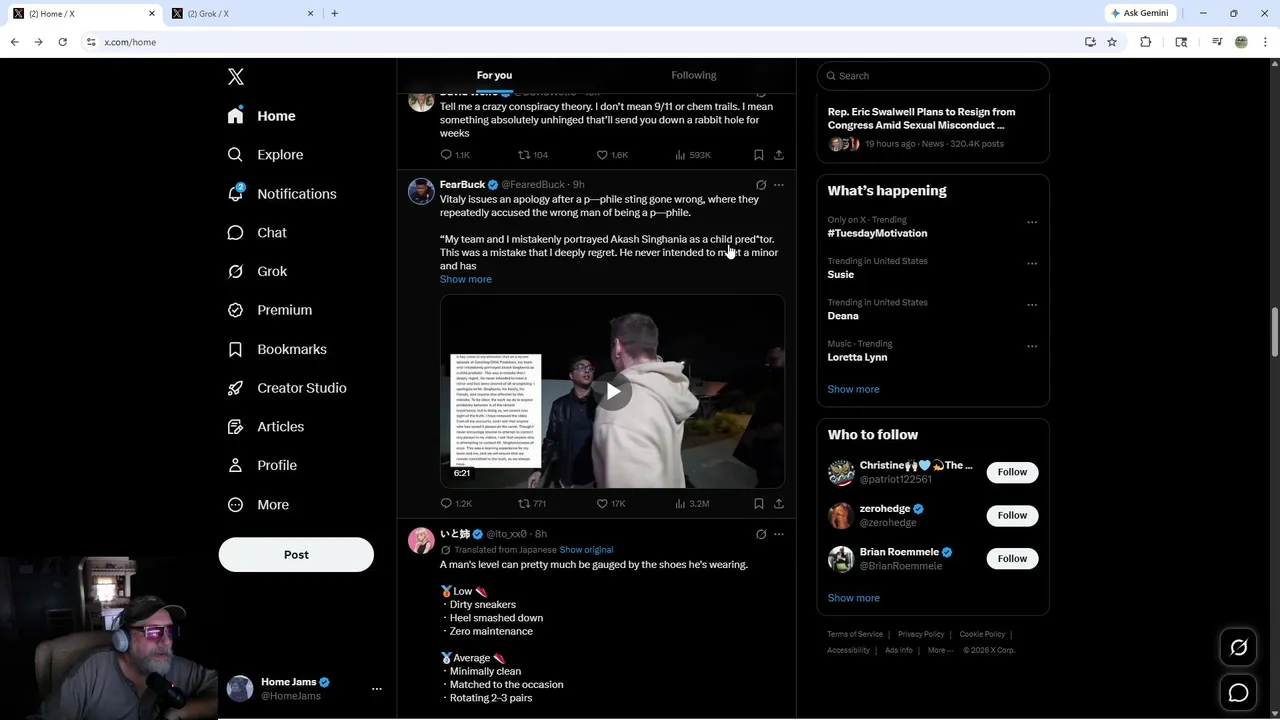Screen dimensions: 1280x720
Task: Open more options for Deana trend
Action: click(1032, 305)
